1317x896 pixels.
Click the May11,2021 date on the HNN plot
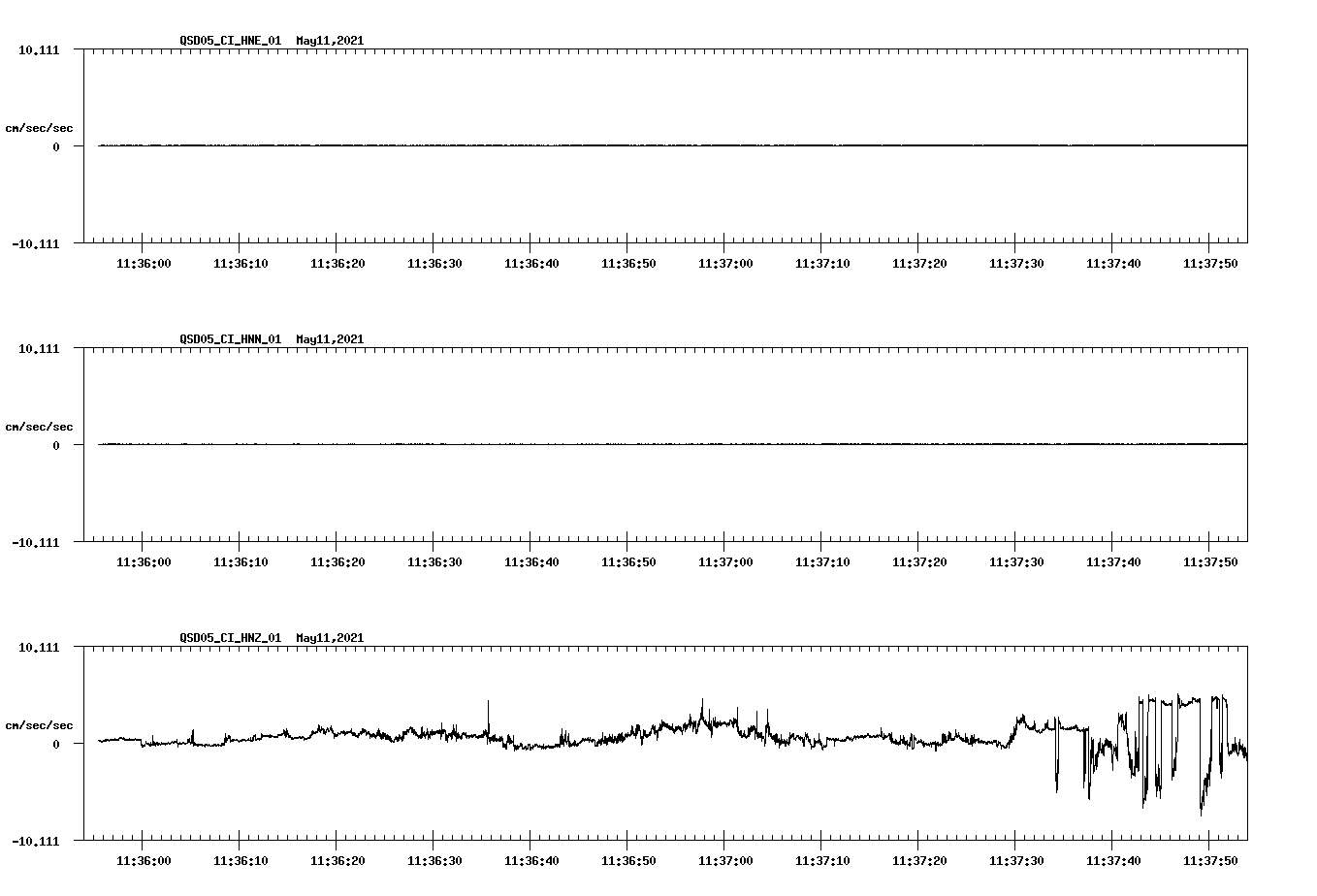[329, 339]
